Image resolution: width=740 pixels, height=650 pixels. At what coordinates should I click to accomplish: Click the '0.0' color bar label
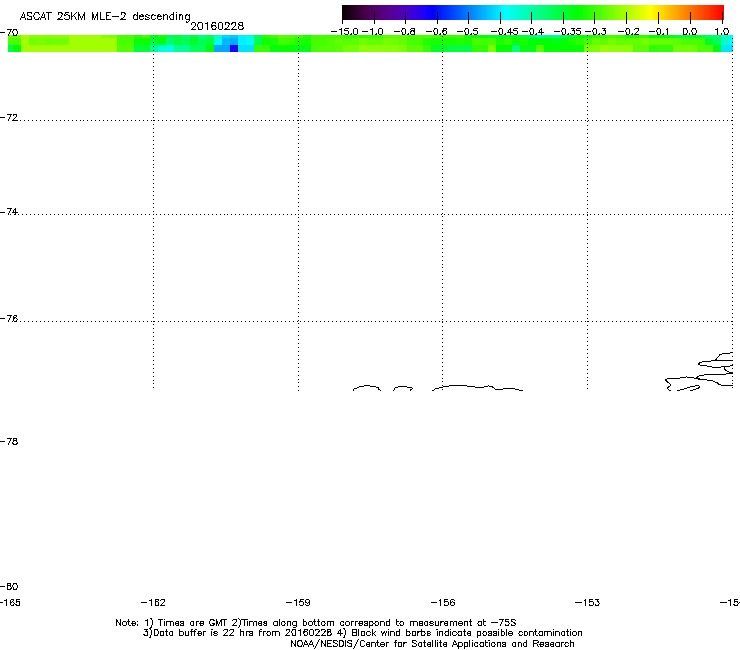pyautogui.click(x=690, y=32)
